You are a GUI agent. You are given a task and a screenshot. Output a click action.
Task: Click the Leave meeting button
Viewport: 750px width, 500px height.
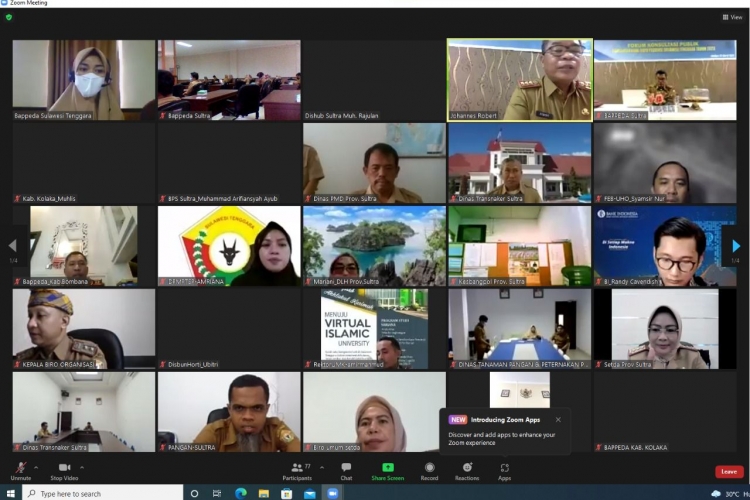click(729, 471)
